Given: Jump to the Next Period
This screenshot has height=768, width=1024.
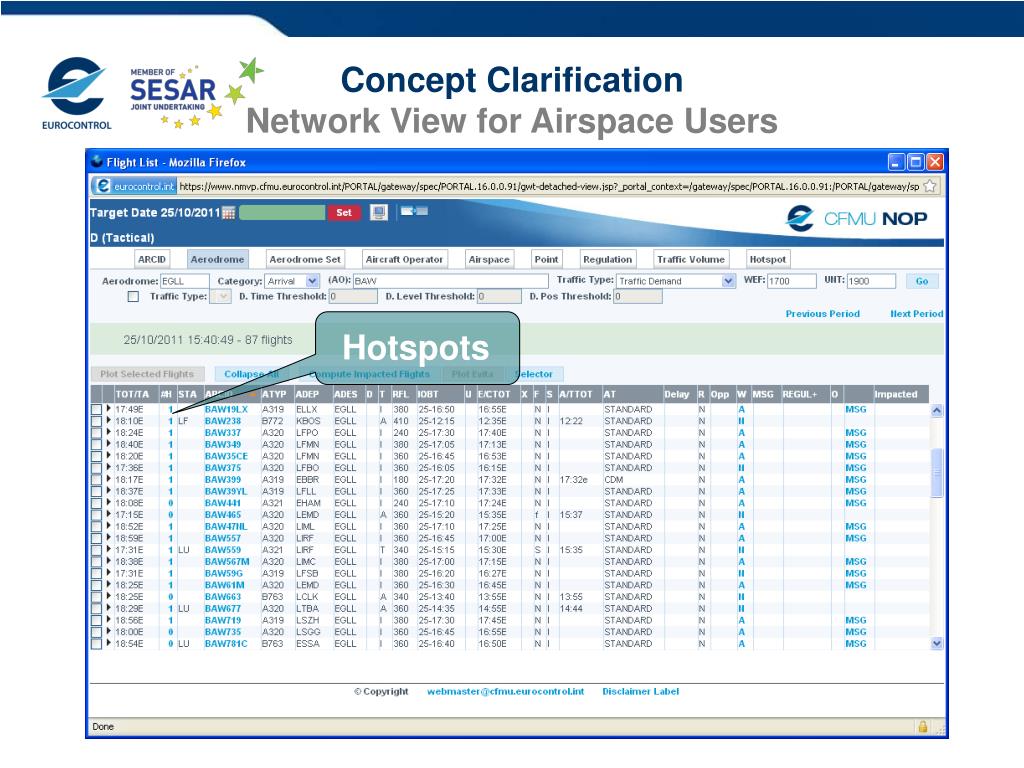Looking at the screenshot, I should 916,314.
